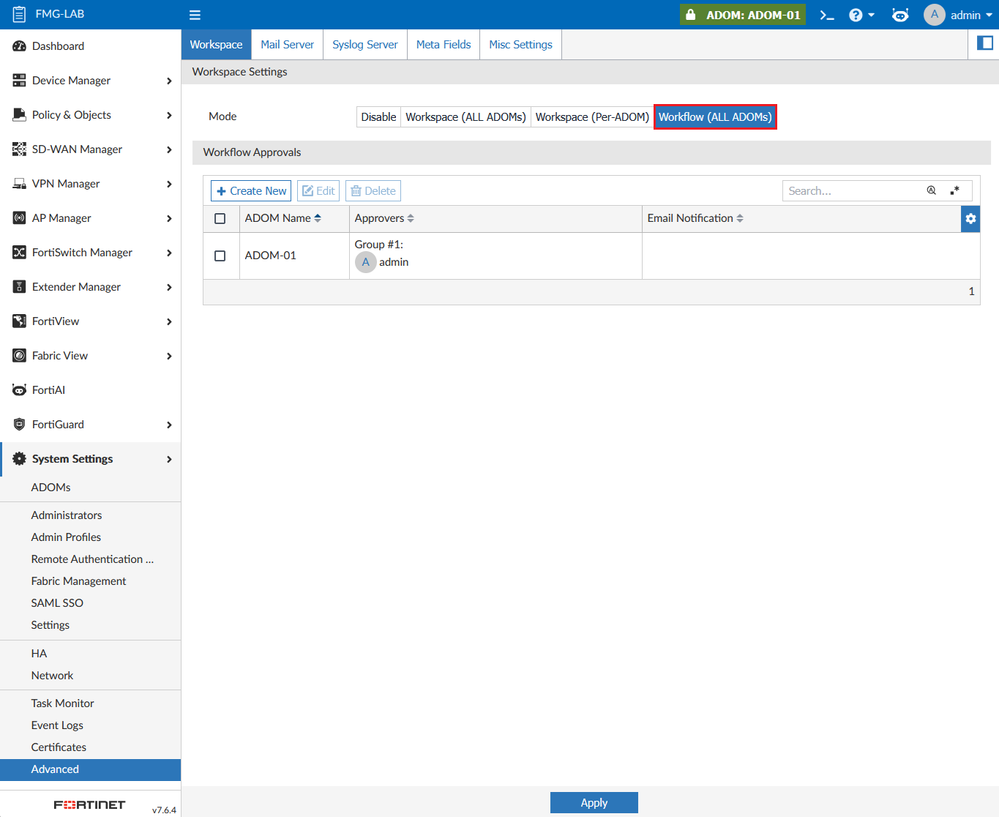Click the FortiGuard shield icon
The height and width of the screenshot is (817, 999).
[19, 424]
